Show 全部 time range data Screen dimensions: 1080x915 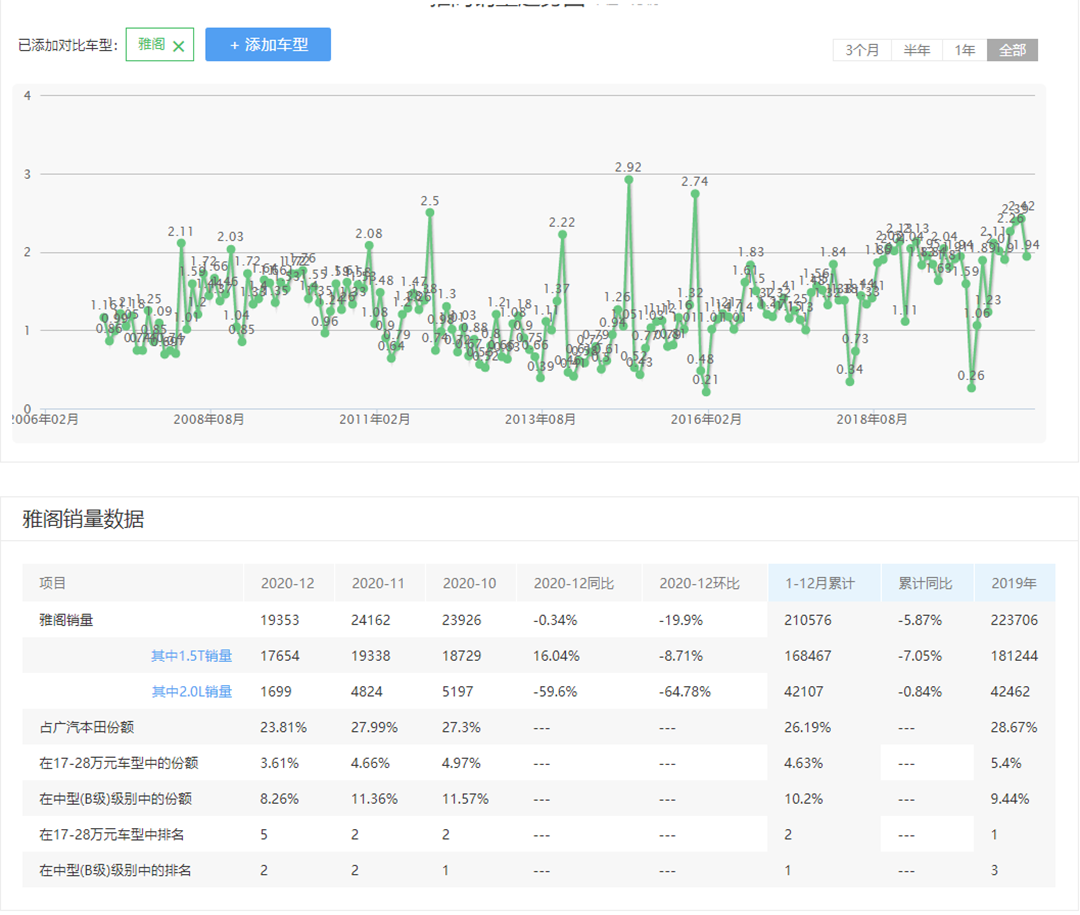point(1012,50)
